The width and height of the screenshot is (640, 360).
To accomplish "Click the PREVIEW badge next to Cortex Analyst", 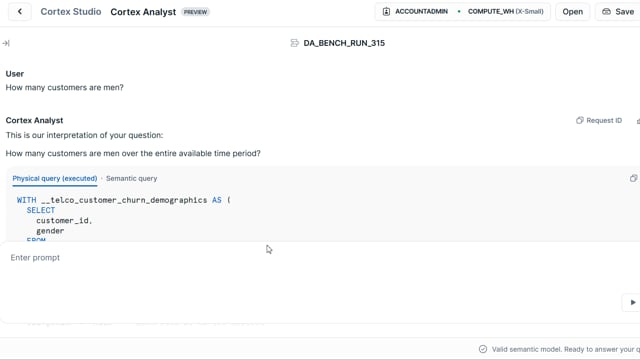I will (x=195, y=12).
